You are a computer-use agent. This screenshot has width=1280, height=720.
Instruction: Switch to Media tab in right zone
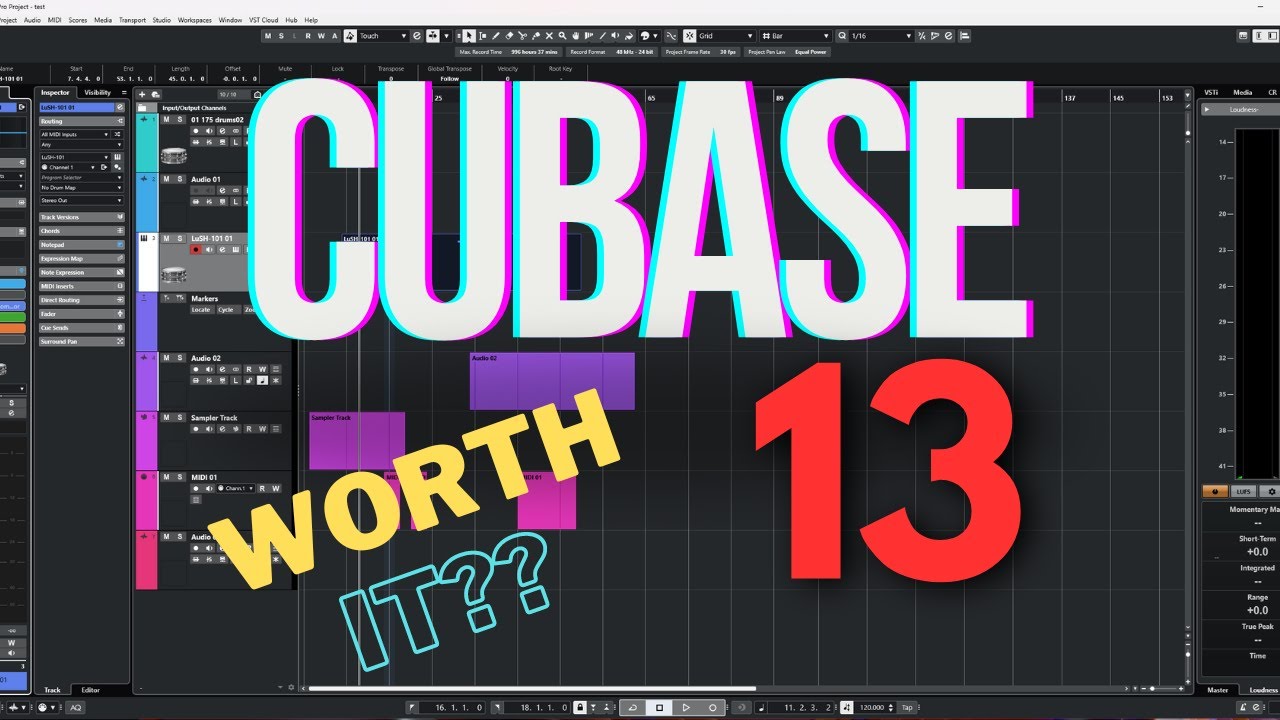(1242, 92)
